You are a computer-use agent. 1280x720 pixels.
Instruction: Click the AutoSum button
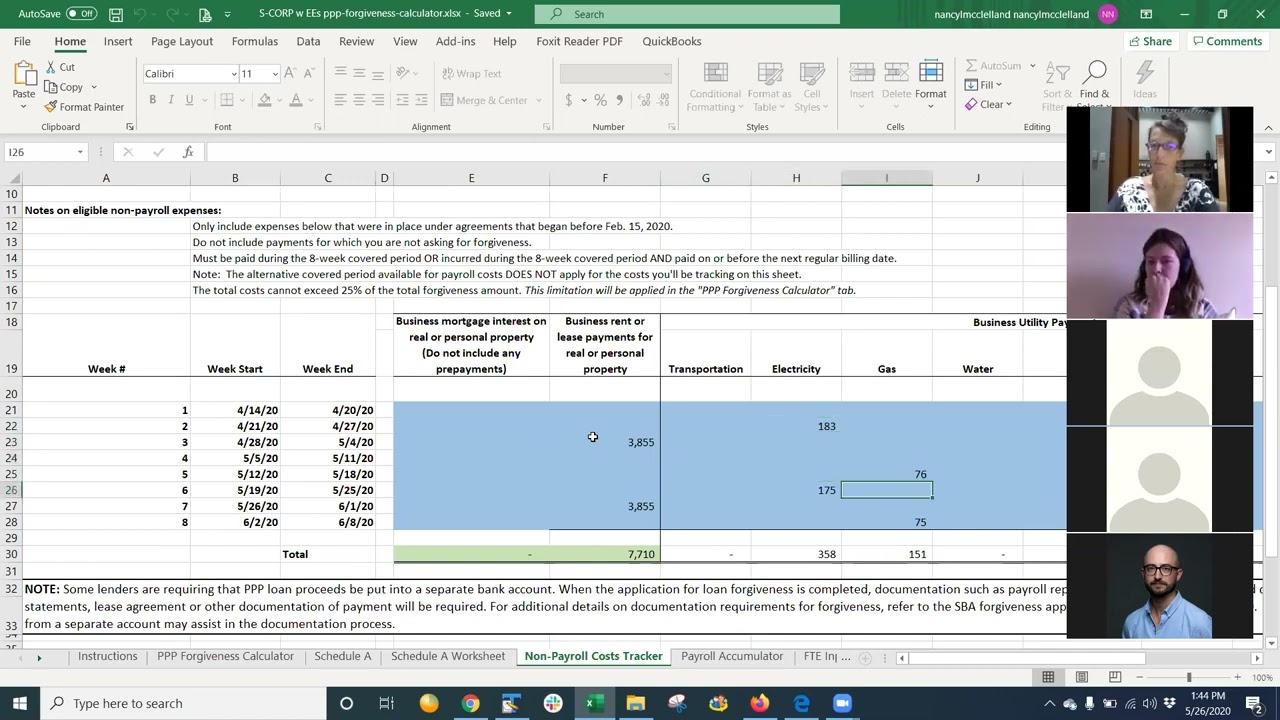pyautogui.click(x=992, y=66)
